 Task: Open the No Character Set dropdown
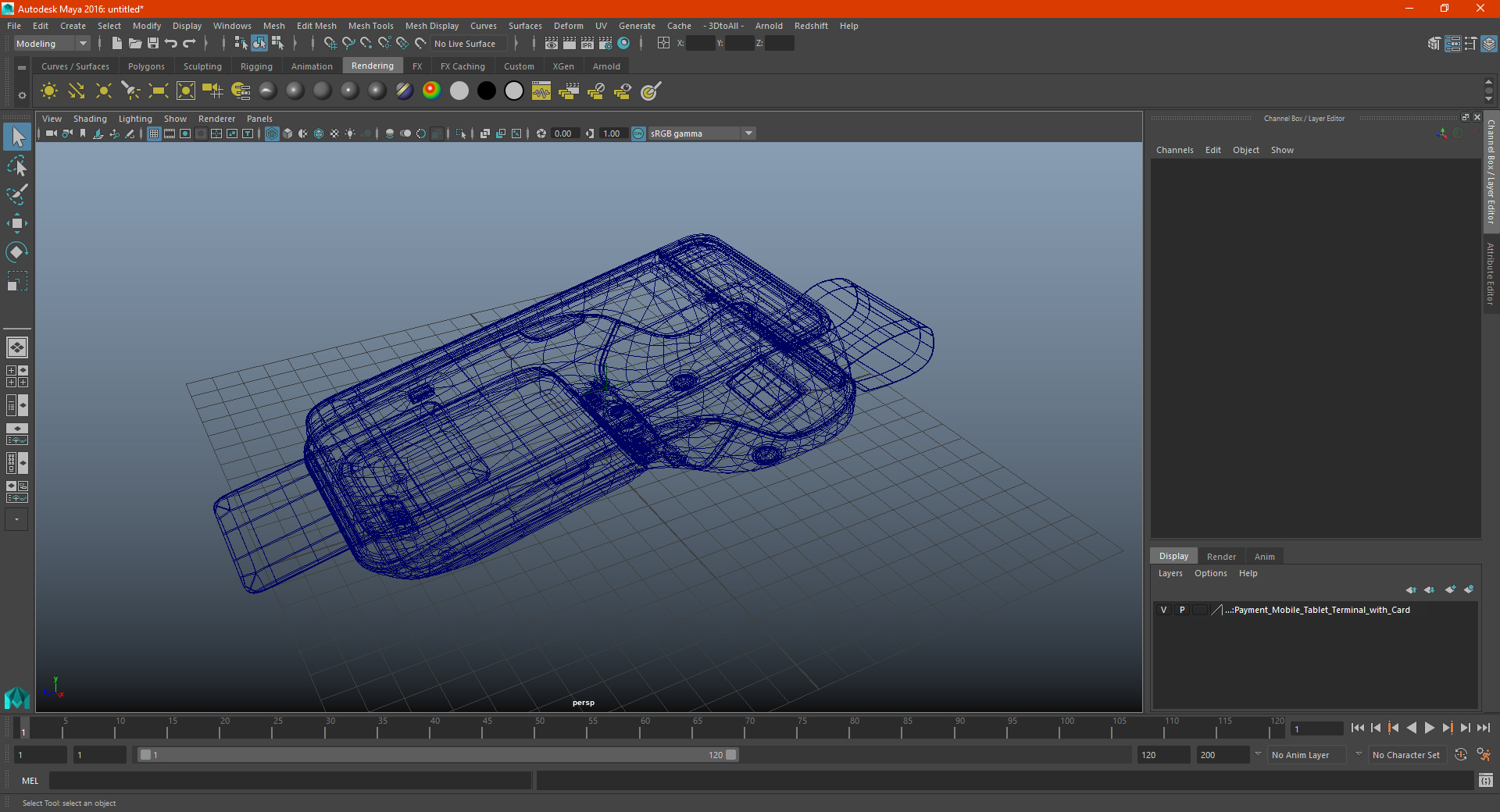coord(1406,755)
